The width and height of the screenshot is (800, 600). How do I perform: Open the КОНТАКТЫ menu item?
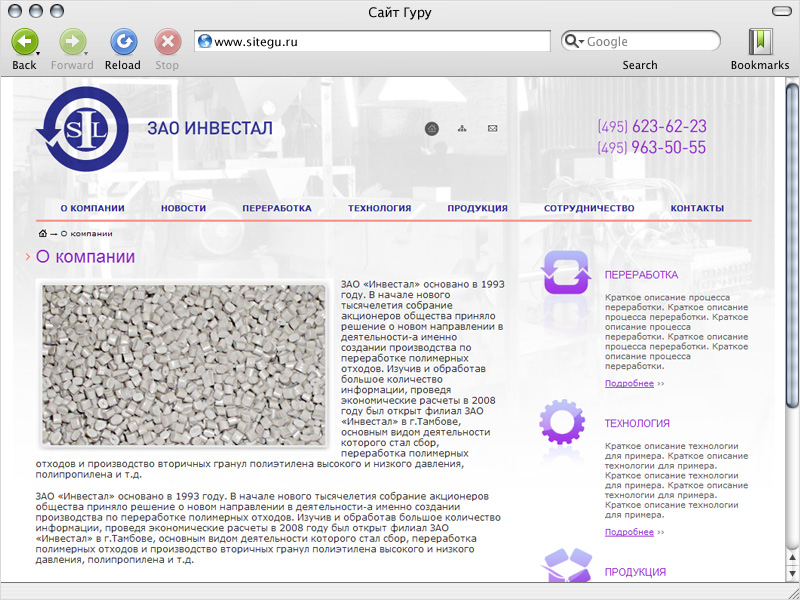coord(697,208)
